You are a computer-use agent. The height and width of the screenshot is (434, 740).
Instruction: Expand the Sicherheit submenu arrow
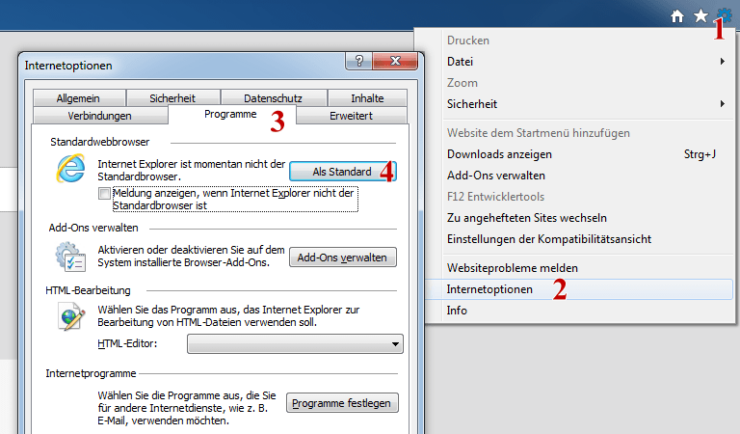coord(722,104)
